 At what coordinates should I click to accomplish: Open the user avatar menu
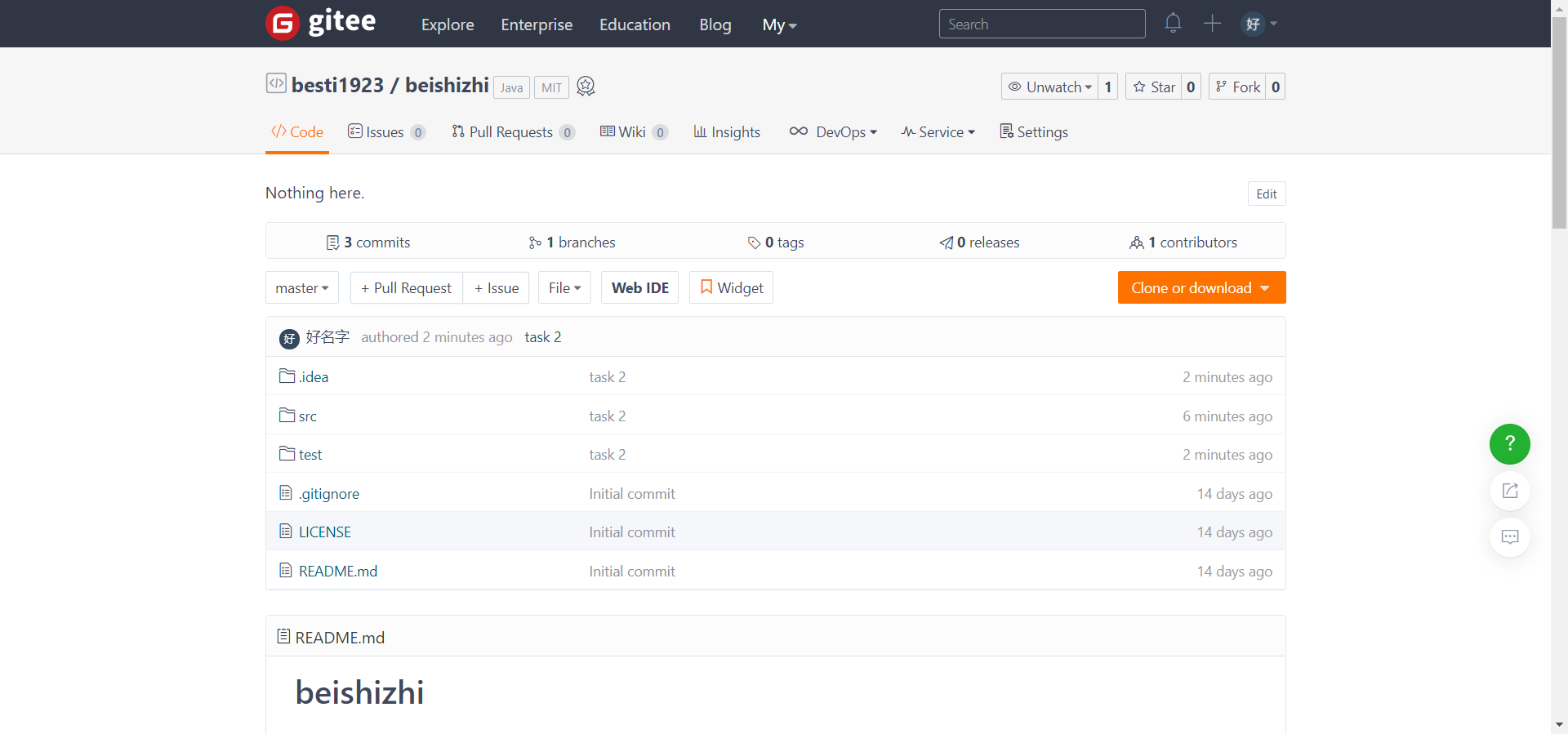(1258, 24)
